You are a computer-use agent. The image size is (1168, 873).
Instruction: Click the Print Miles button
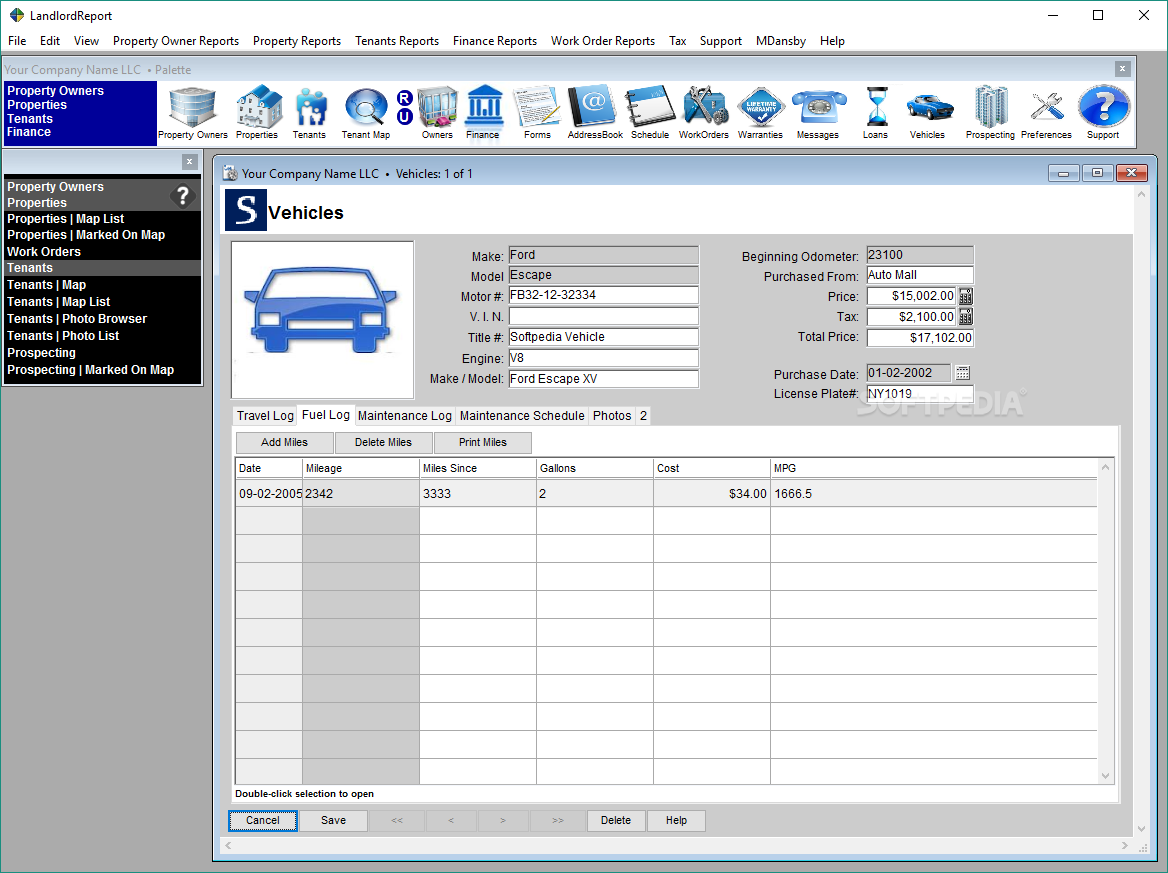coord(483,442)
